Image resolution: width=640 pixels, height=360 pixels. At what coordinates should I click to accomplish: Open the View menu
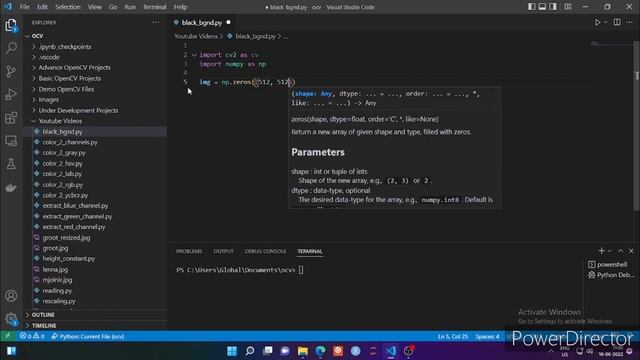coord(94,7)
